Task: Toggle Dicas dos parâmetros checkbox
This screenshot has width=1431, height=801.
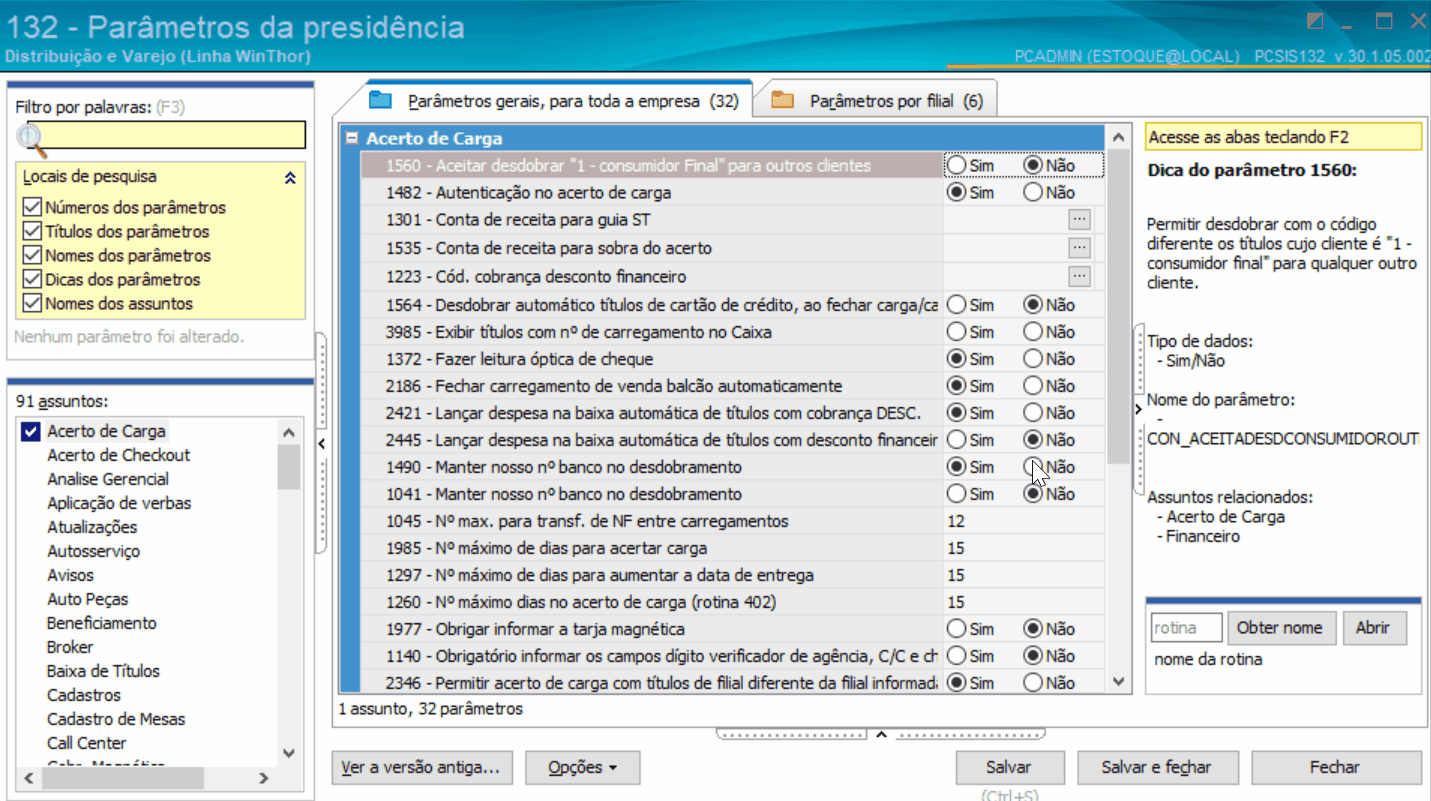Action: click(x=31, y=280)
